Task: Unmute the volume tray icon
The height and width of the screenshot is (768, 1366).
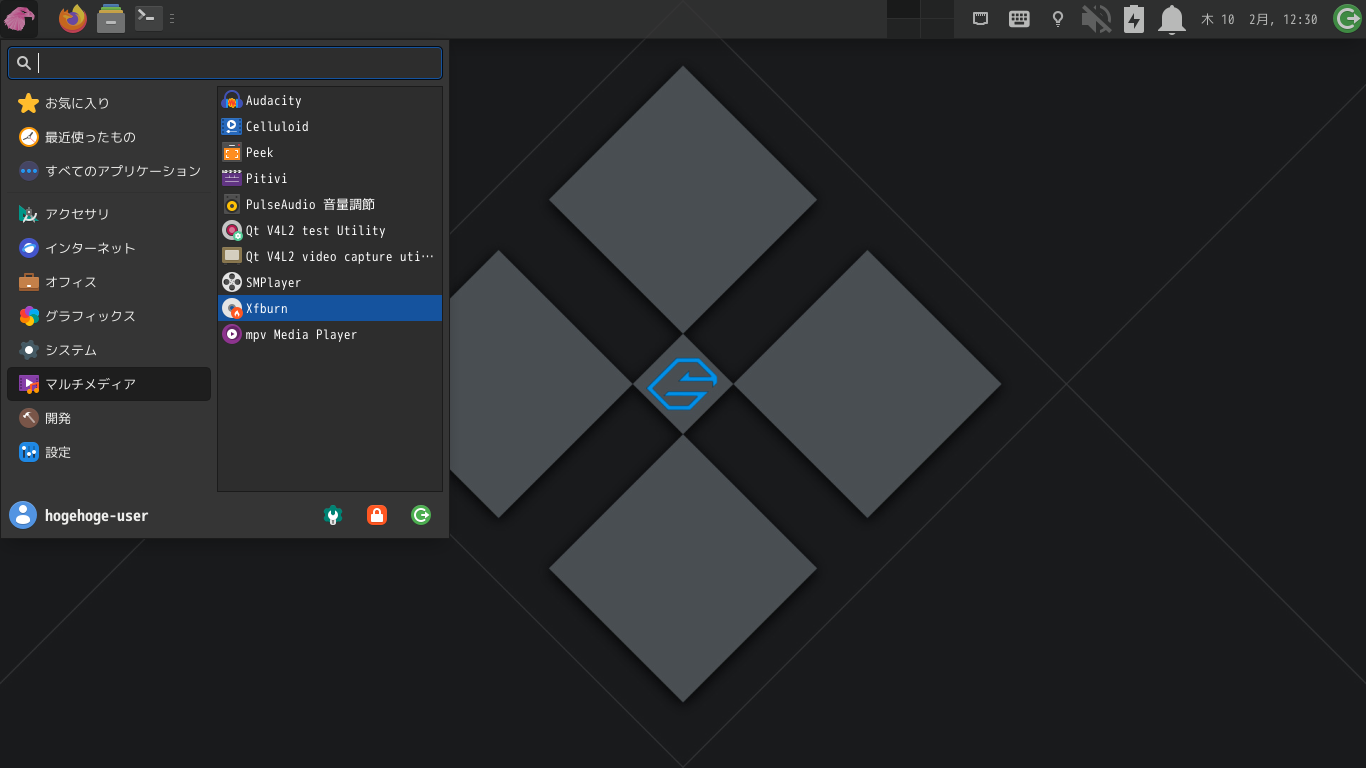Action: click(1096, 18)
